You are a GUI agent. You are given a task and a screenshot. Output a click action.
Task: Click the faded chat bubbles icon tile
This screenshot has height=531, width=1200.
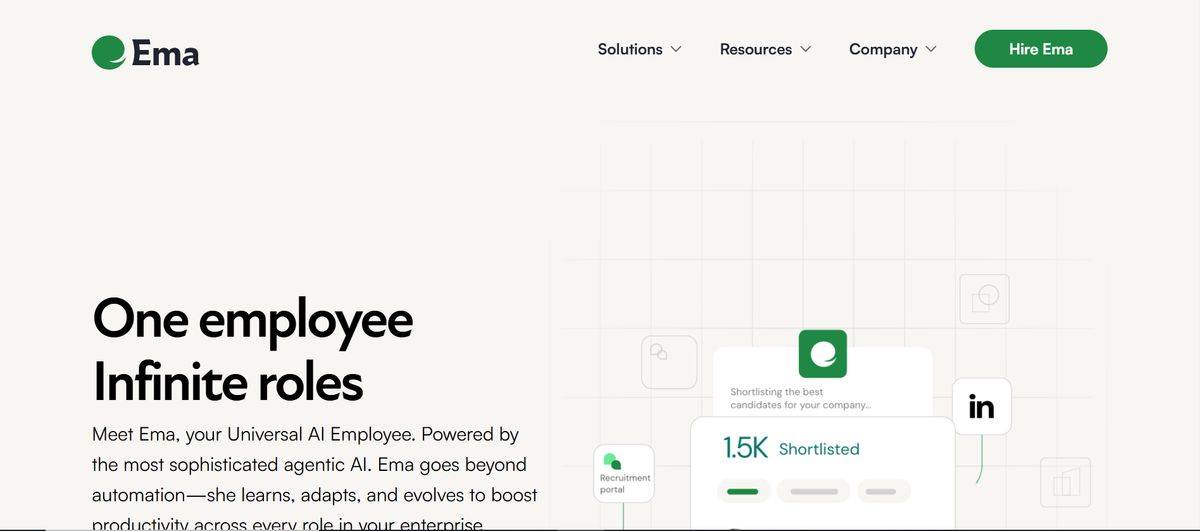(x=668, y=361)
